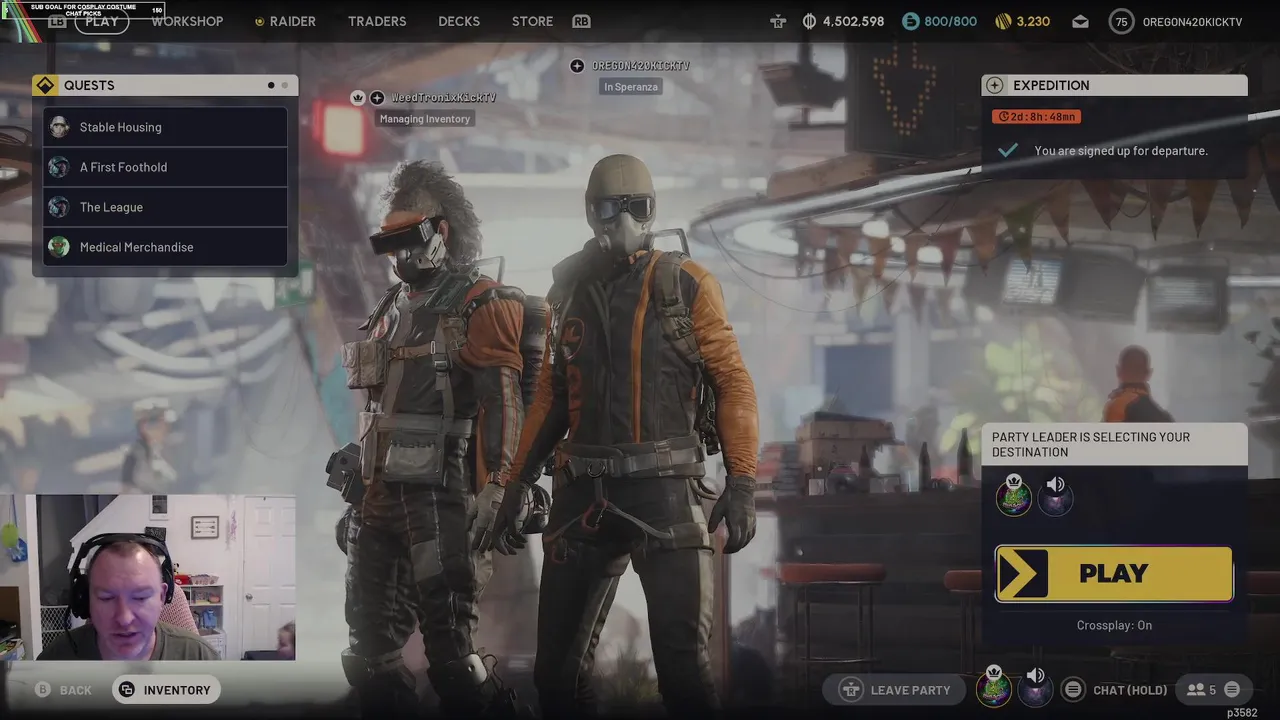Click the expedition timer 2d:8h:48mn
1280x720 pixels.
(x=1036, y=117)
